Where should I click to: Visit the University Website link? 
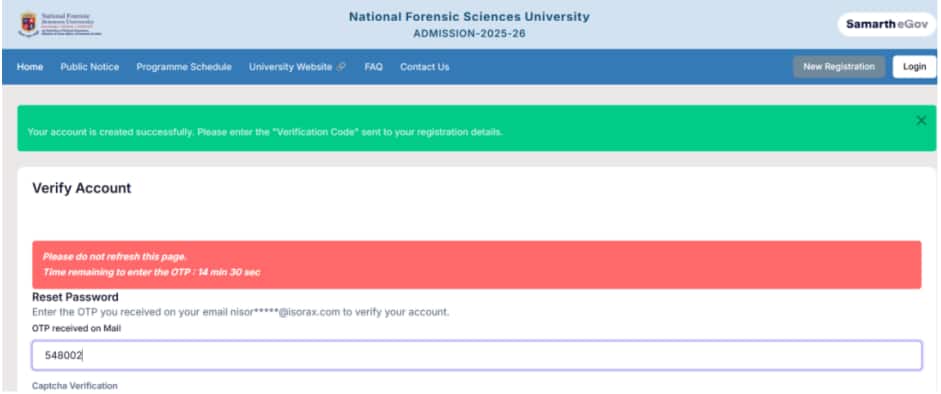coord(290,67)
